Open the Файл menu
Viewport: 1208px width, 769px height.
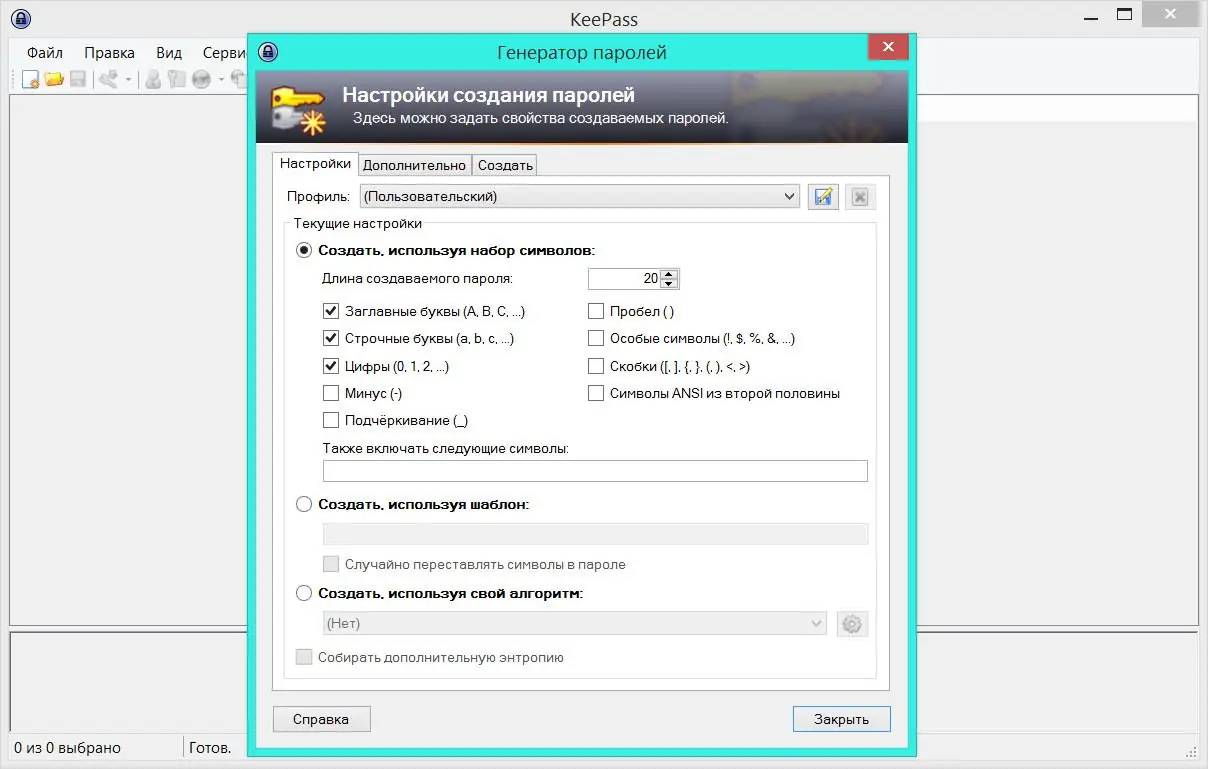[x=45, y=53]
